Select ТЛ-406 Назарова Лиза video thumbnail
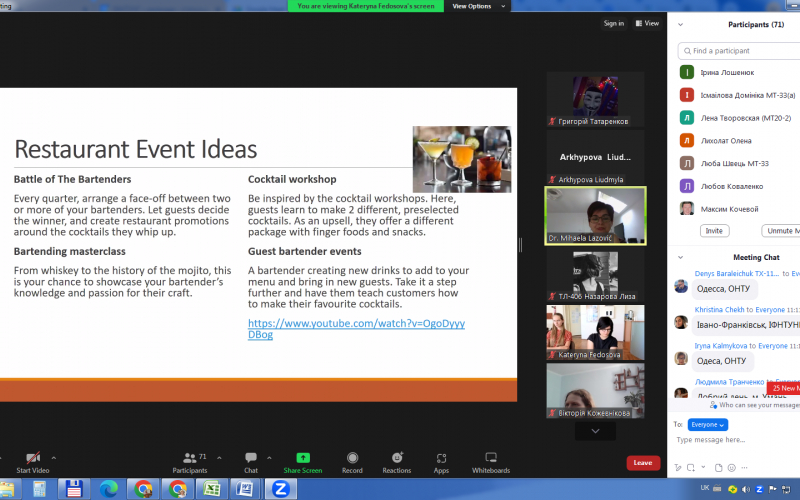This screenshot has width=800, height=500. [595, 274]
